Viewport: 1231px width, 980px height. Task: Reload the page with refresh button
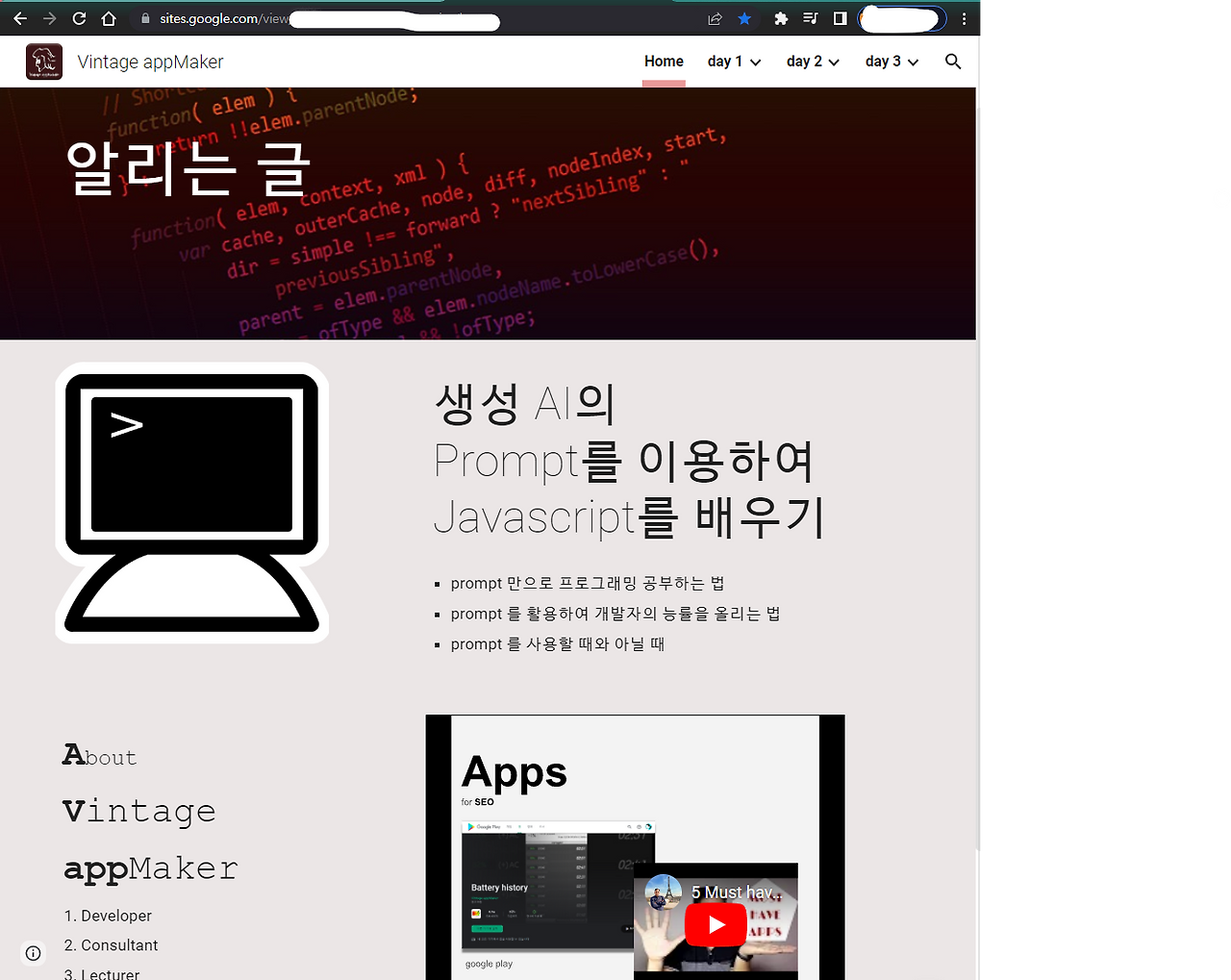tap(79, 18)
